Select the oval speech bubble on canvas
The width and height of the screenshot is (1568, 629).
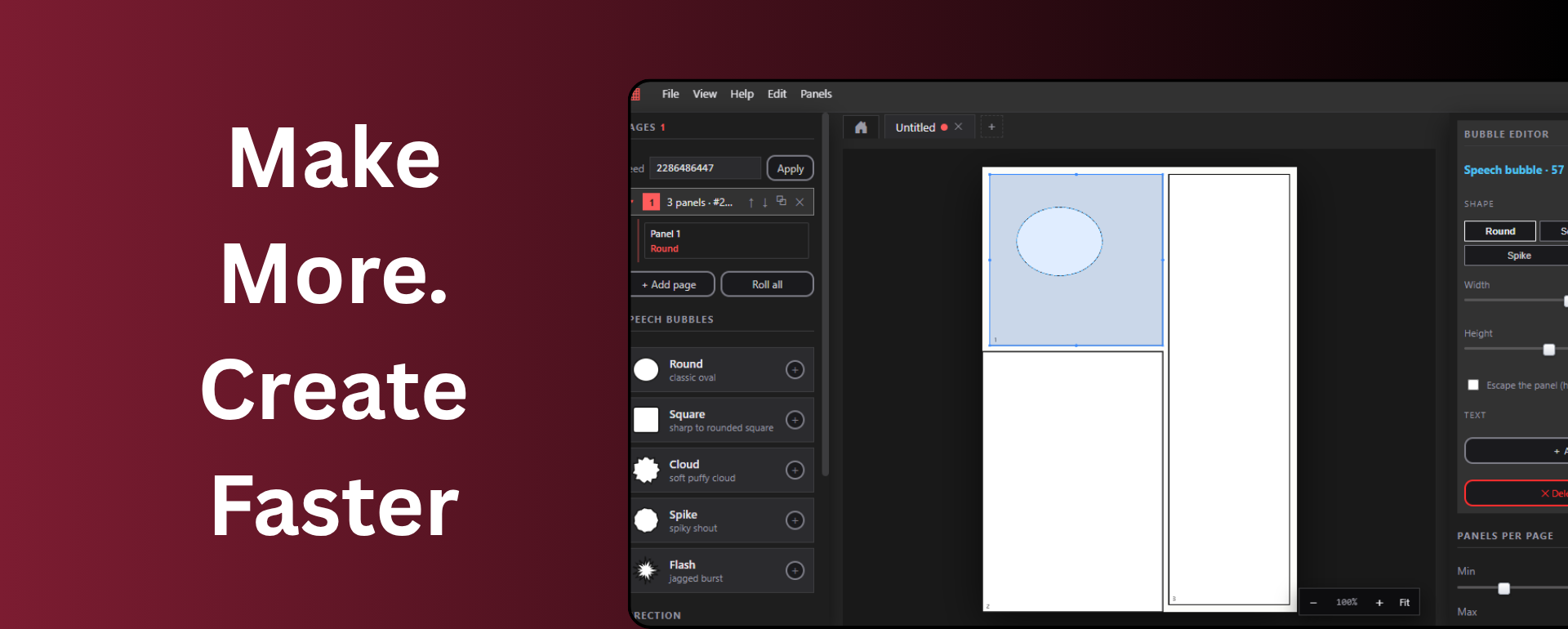(x=1059, y=241)
